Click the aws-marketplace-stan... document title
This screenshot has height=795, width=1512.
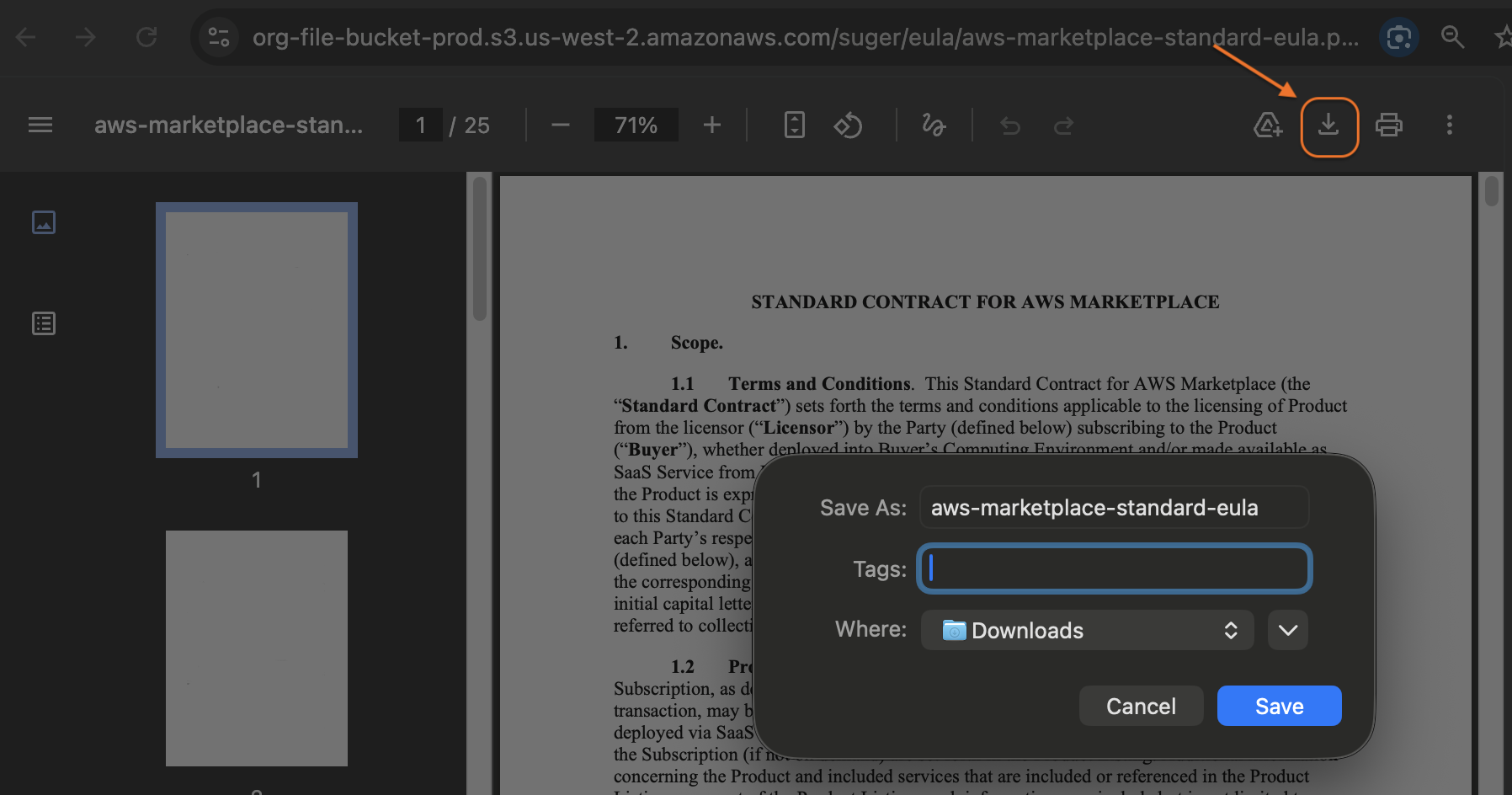coord(229,125)
